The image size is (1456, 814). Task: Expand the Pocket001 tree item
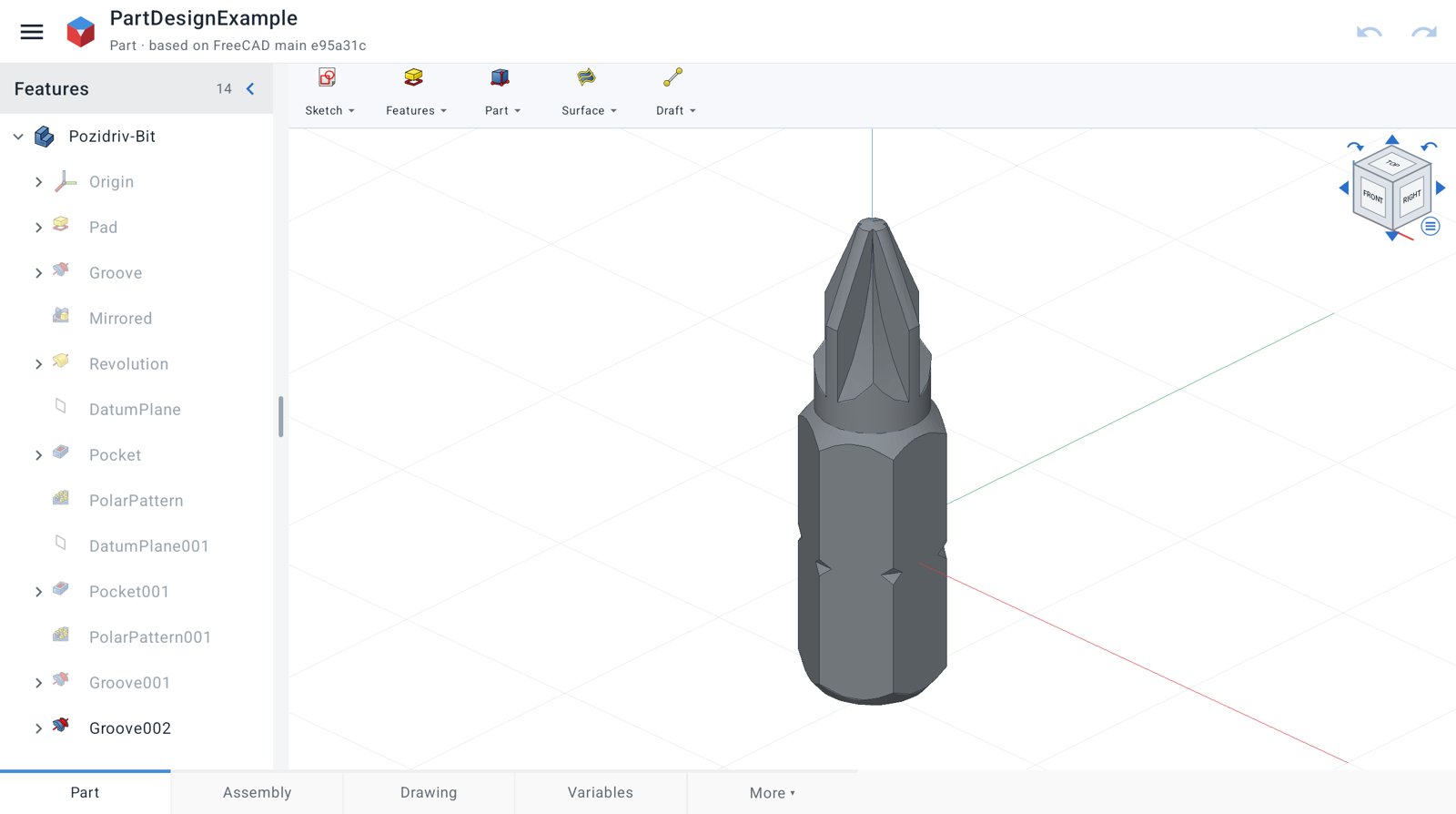38,592
